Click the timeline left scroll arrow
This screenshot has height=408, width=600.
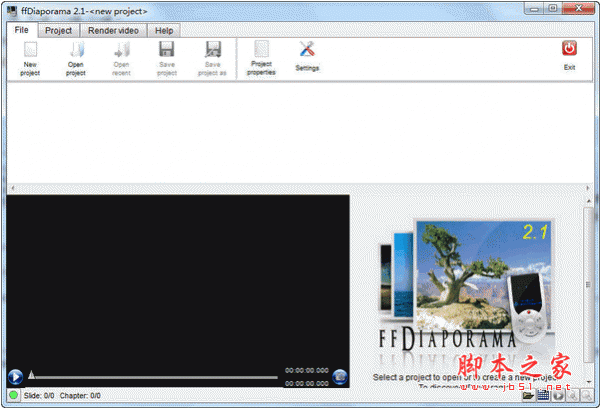[13, 188]
